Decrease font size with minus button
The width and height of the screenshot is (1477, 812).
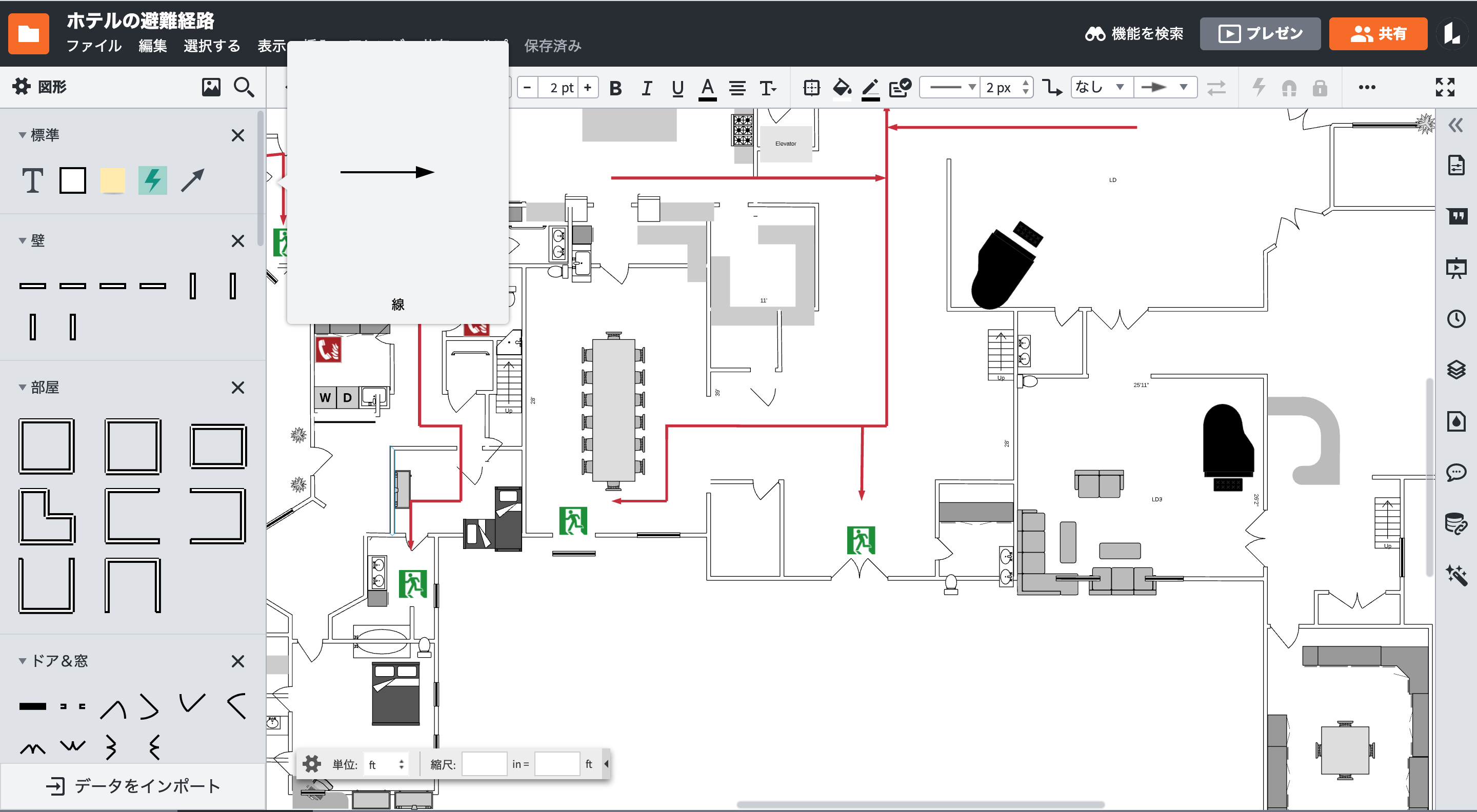528,88
